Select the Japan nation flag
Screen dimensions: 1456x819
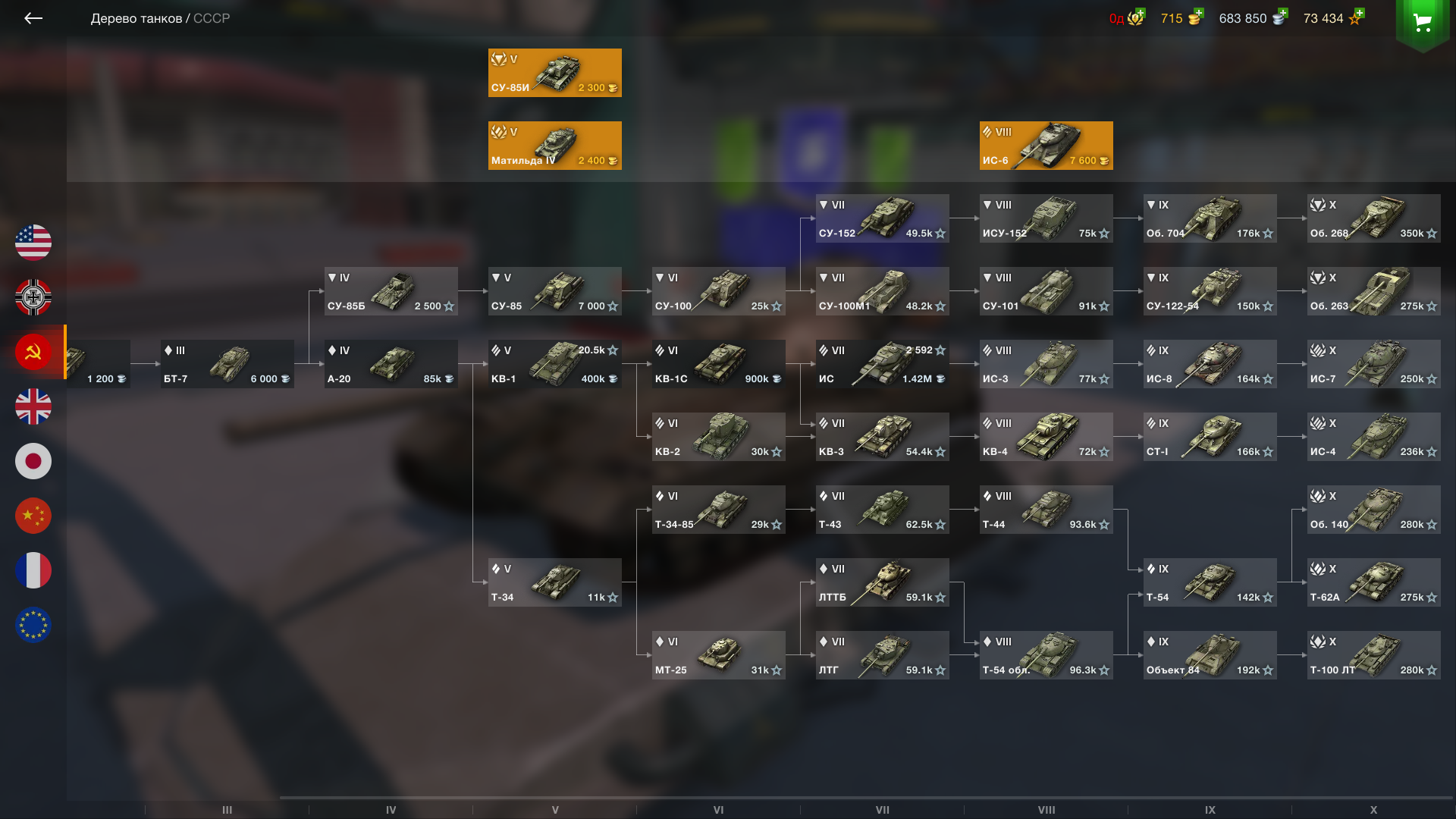click(x=33, y=461)
